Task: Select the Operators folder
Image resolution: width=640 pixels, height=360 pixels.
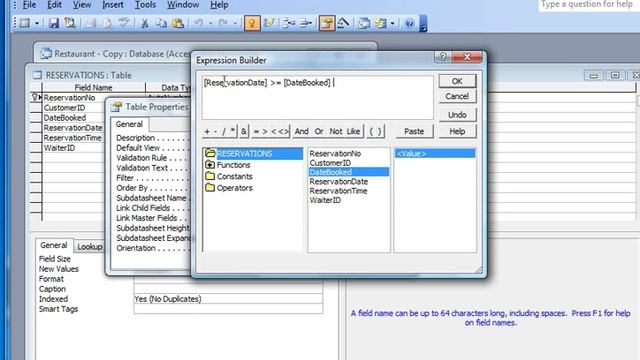Action: click(234, 188)
